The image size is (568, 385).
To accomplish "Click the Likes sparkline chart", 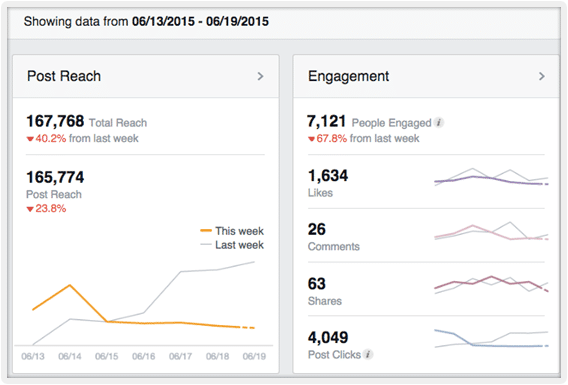I will point(492,177).
